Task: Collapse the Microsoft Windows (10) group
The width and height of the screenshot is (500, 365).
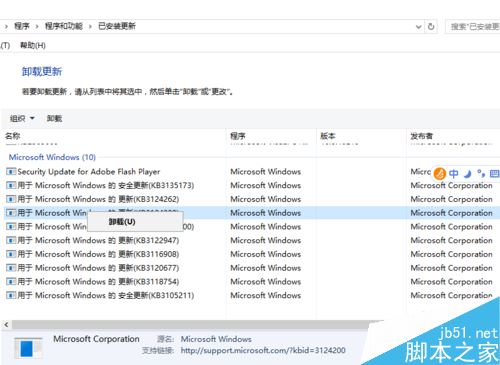Action: 52,157
